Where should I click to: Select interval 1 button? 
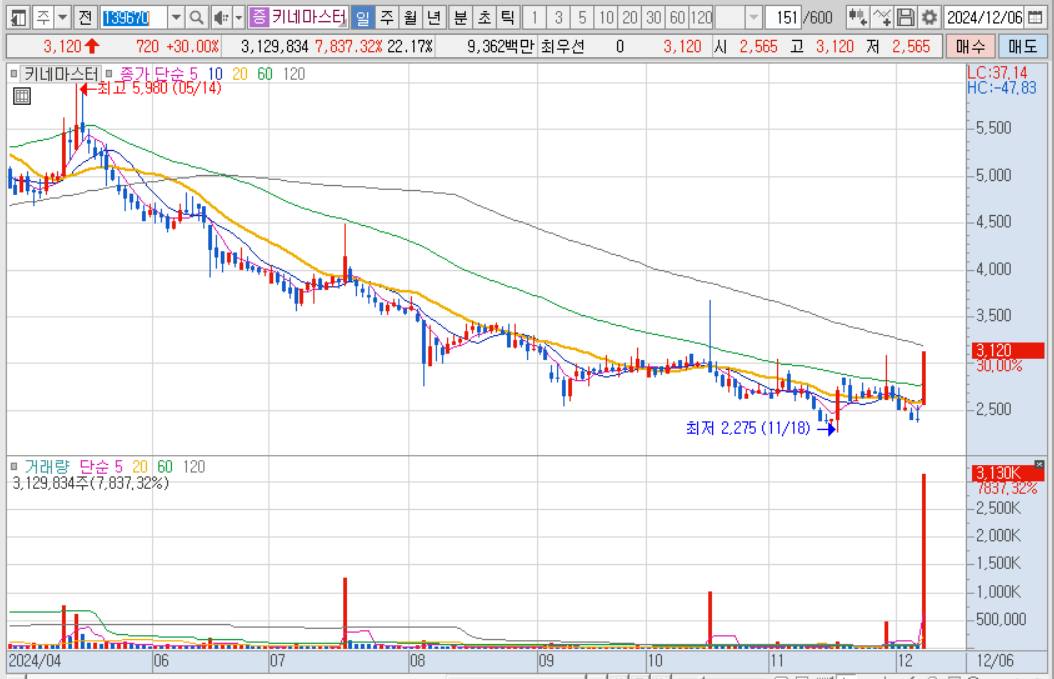point(534,17)
